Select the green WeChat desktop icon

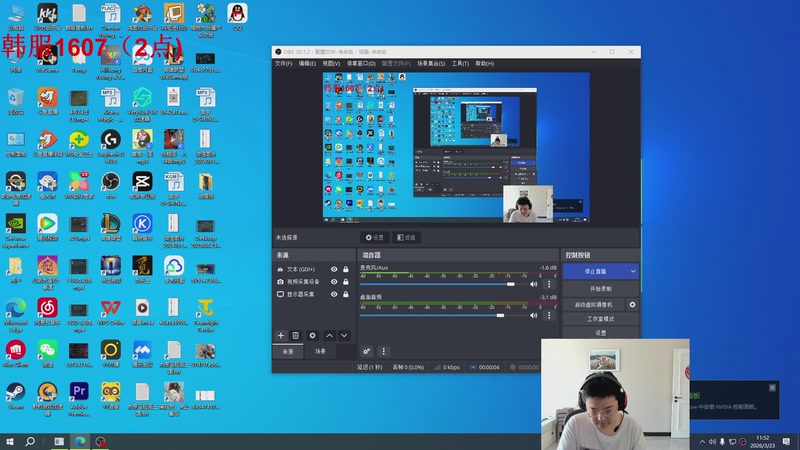tap(47, 354)
